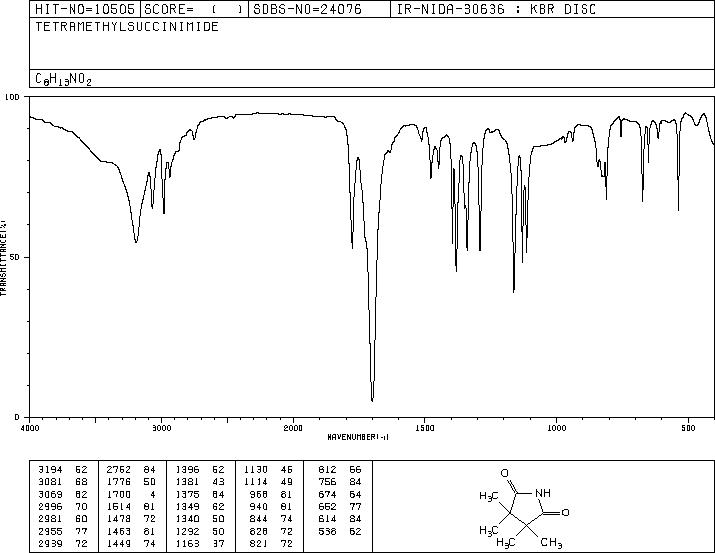This screenshot has width=715, height=553.
Task: Click the peak table entry 1130
Action: point(256,470)
